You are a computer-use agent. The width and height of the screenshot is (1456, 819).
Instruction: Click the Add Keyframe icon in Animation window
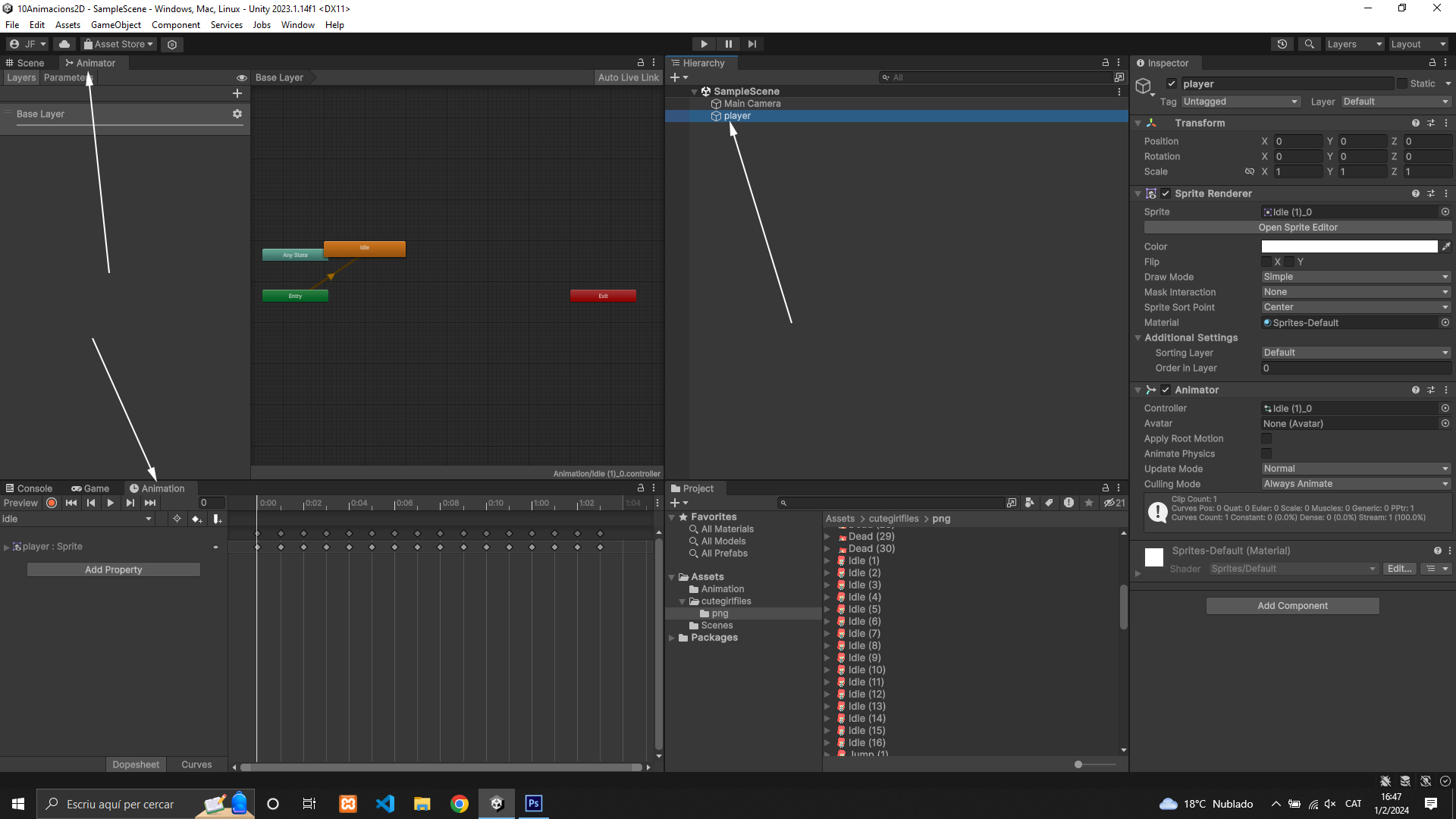coord(196,519)
